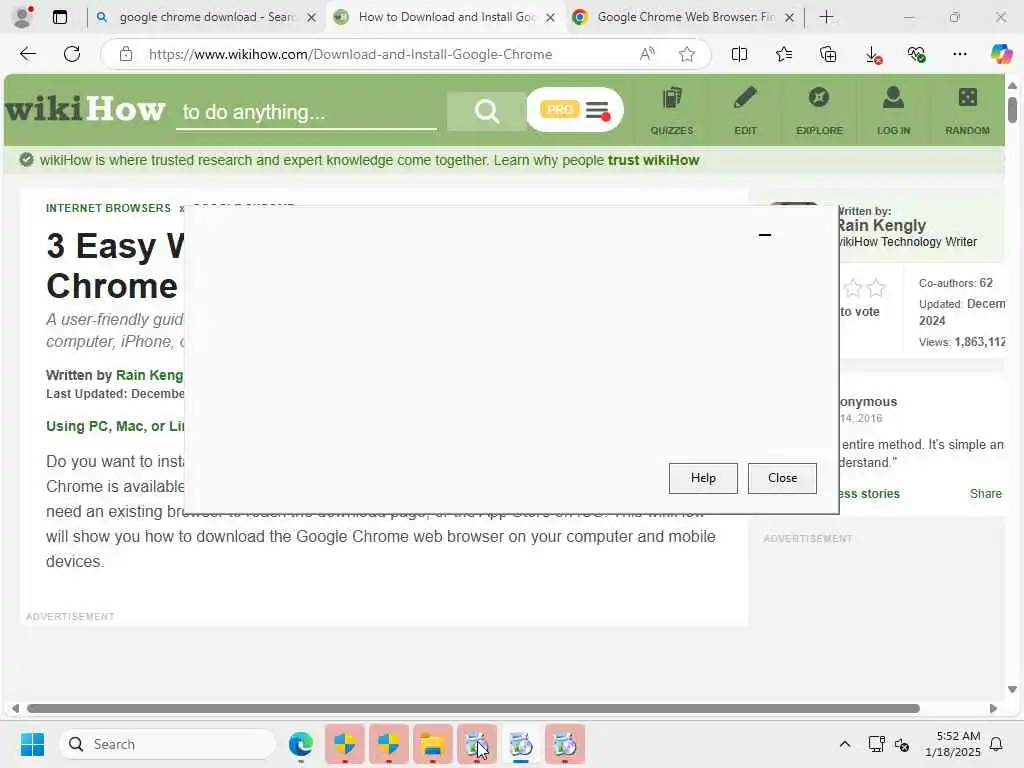Click the vertical scrollbar thumb
Image resolution: width=1024 pixels, height=768 pixels.
[1012, 110]
